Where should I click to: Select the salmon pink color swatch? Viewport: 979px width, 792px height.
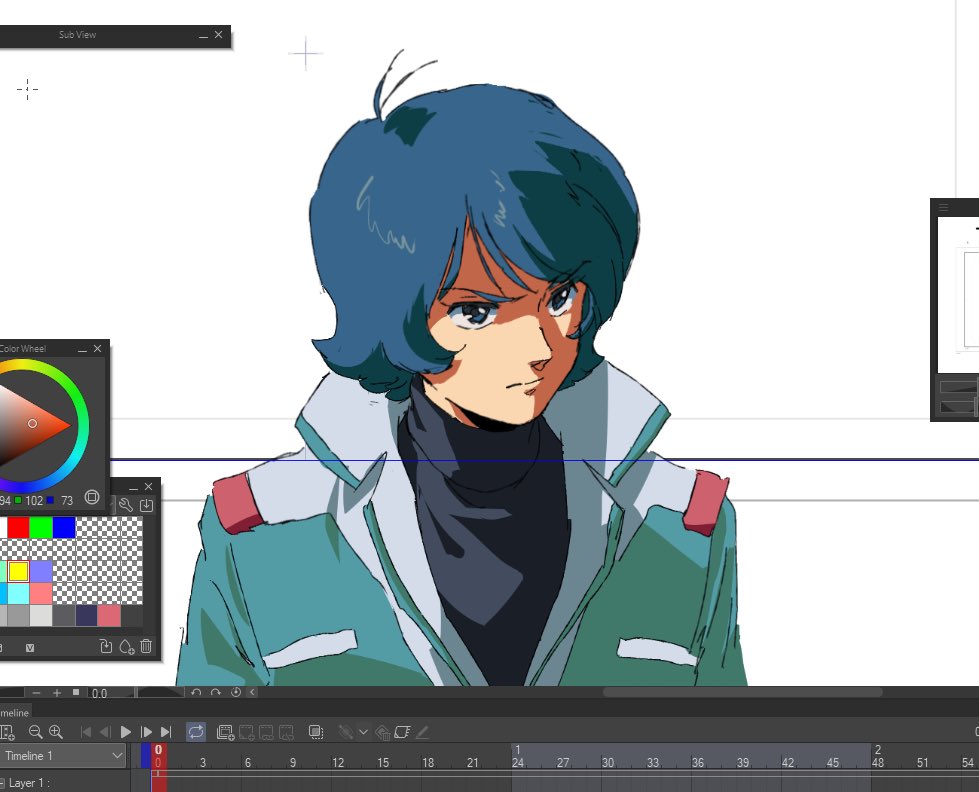tap(41, 593)
